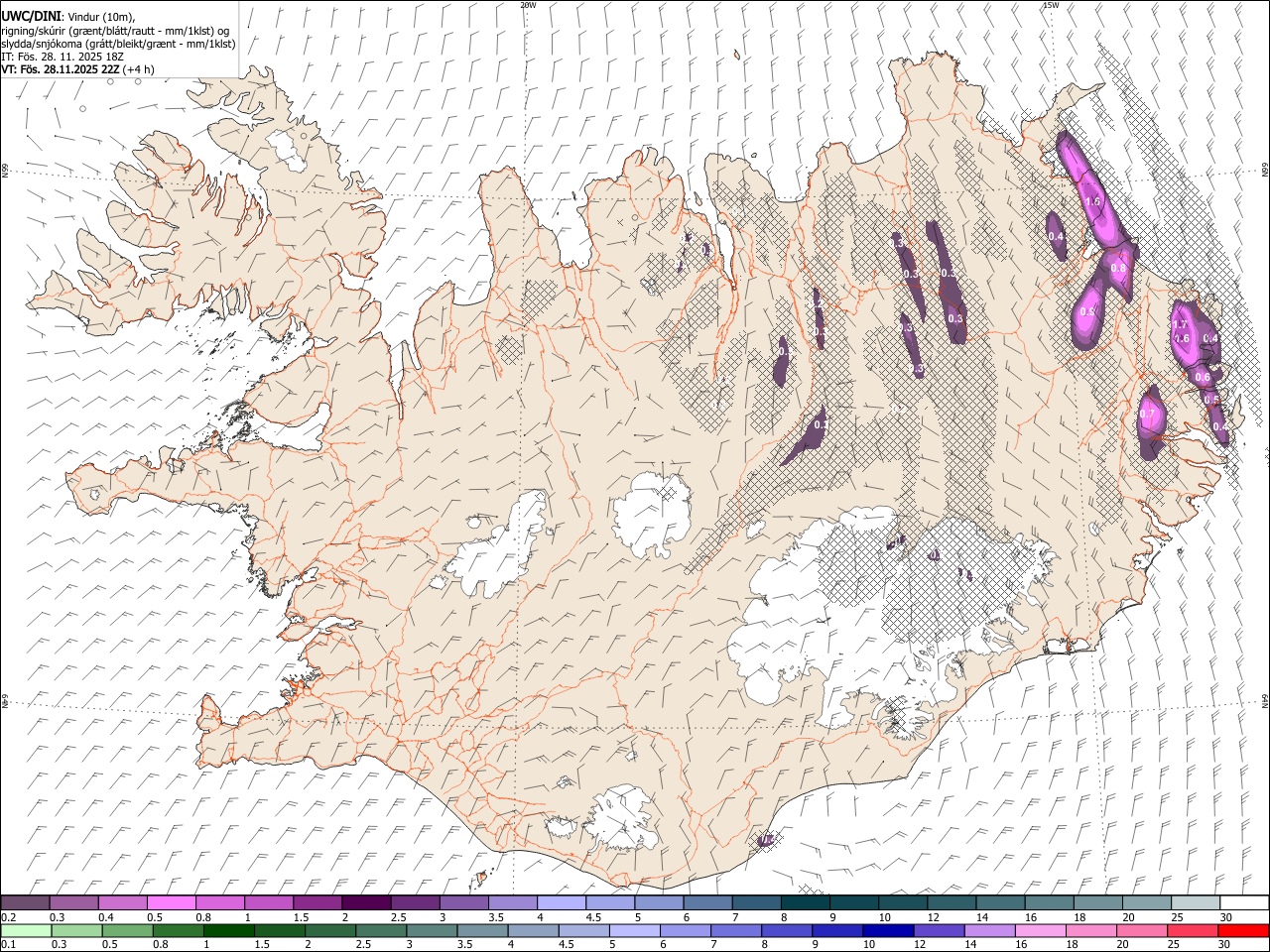This screenshot has height=952, width=1270.
Task: Click the 0.2–0.3 mm snow legend swatch
Action: (26, 902)
